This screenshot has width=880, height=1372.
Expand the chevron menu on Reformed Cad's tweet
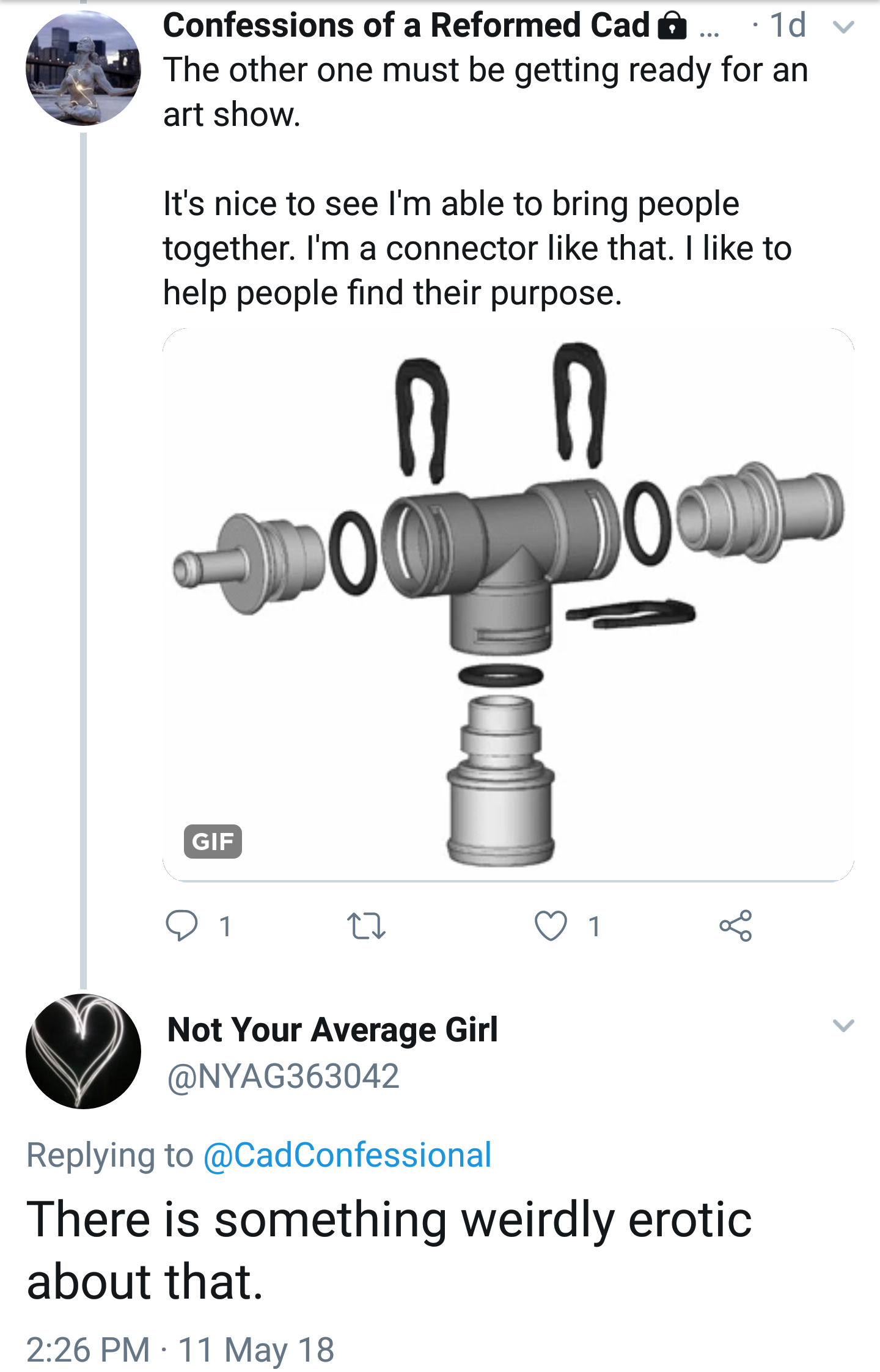pyautogui.click(x=843, y=27)
